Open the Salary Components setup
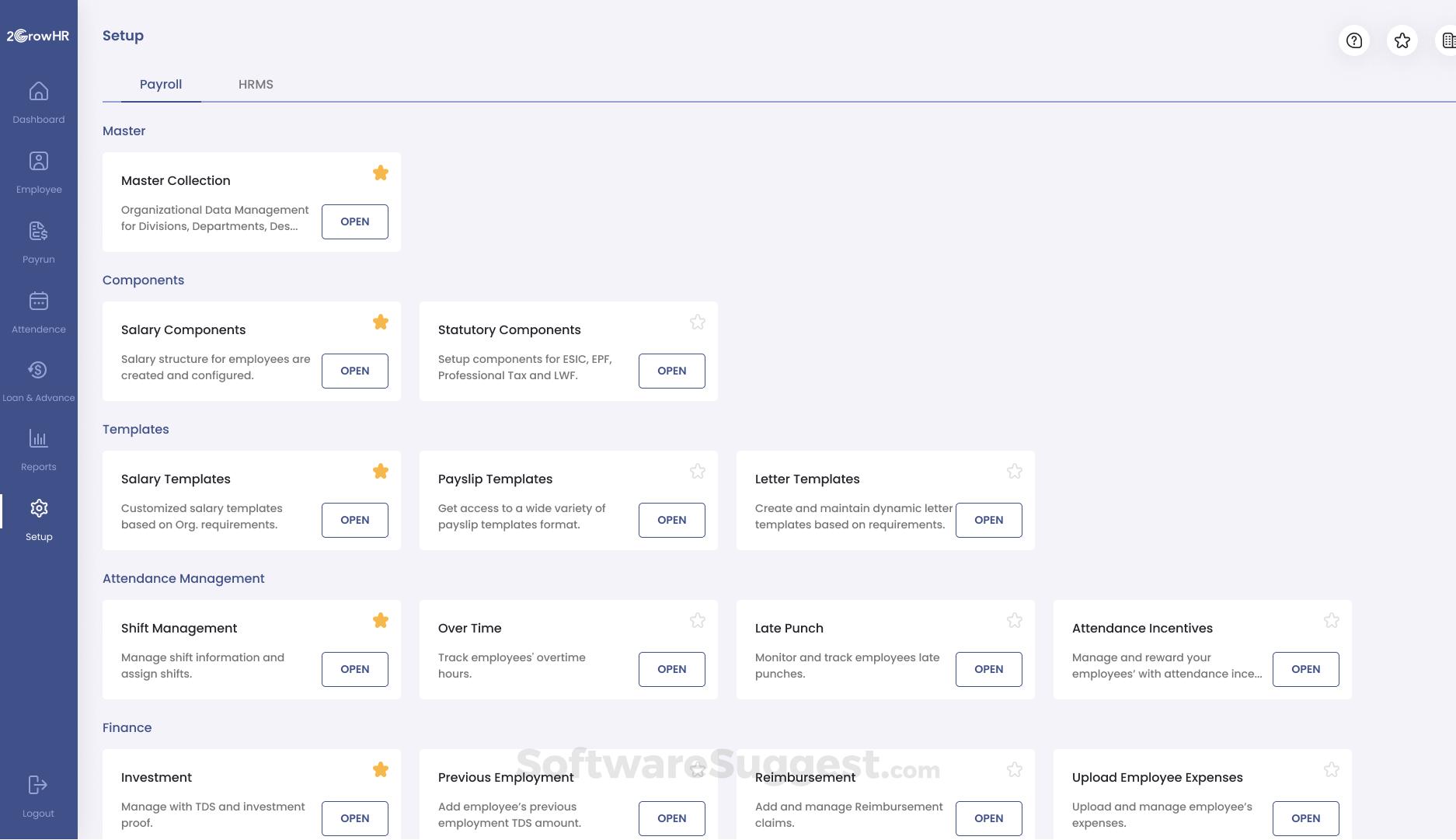 (x=354, y=371)
